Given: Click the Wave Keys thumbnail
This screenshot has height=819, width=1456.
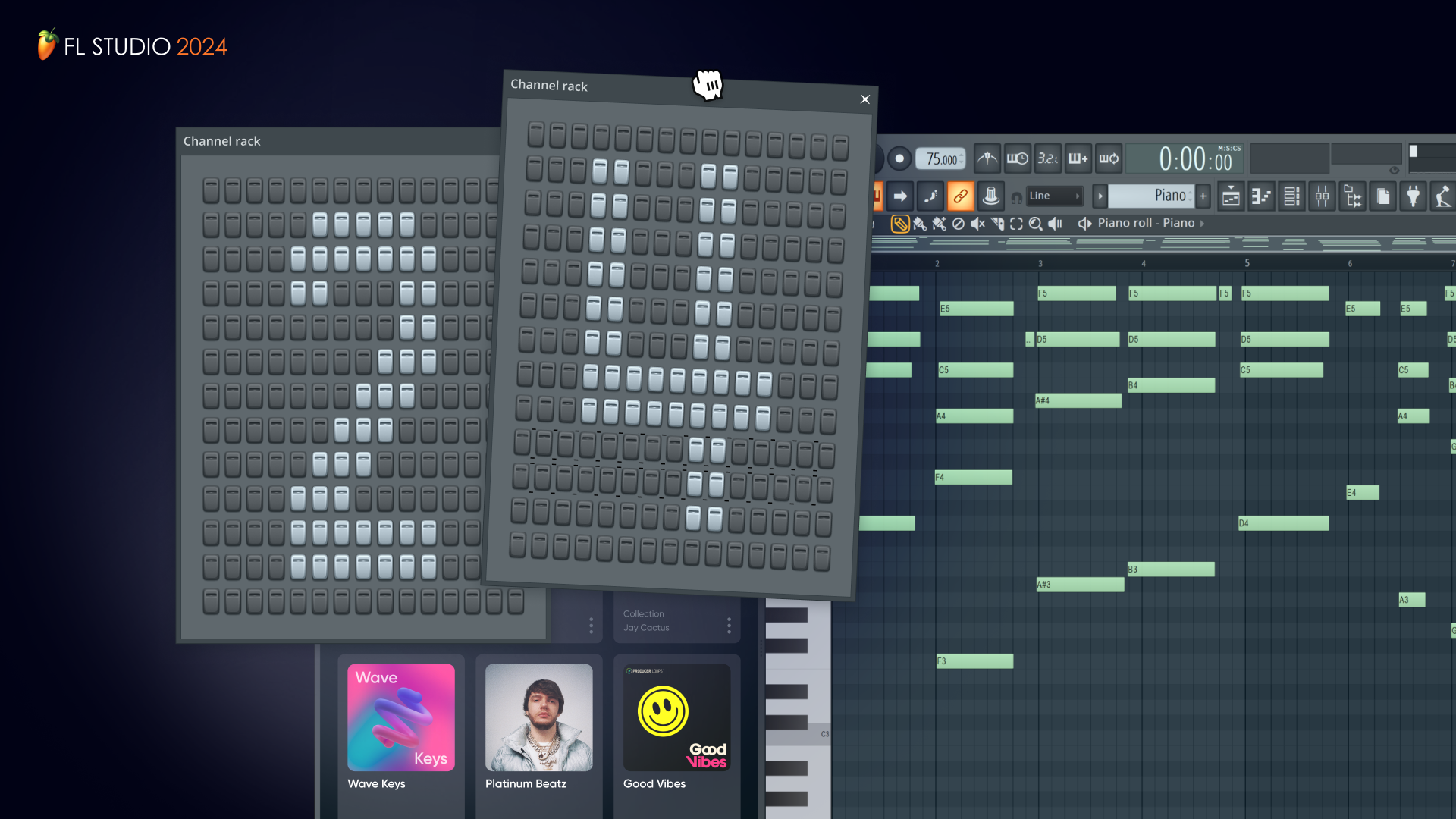Looking at the screenshot, I should [x=401, y=717].
